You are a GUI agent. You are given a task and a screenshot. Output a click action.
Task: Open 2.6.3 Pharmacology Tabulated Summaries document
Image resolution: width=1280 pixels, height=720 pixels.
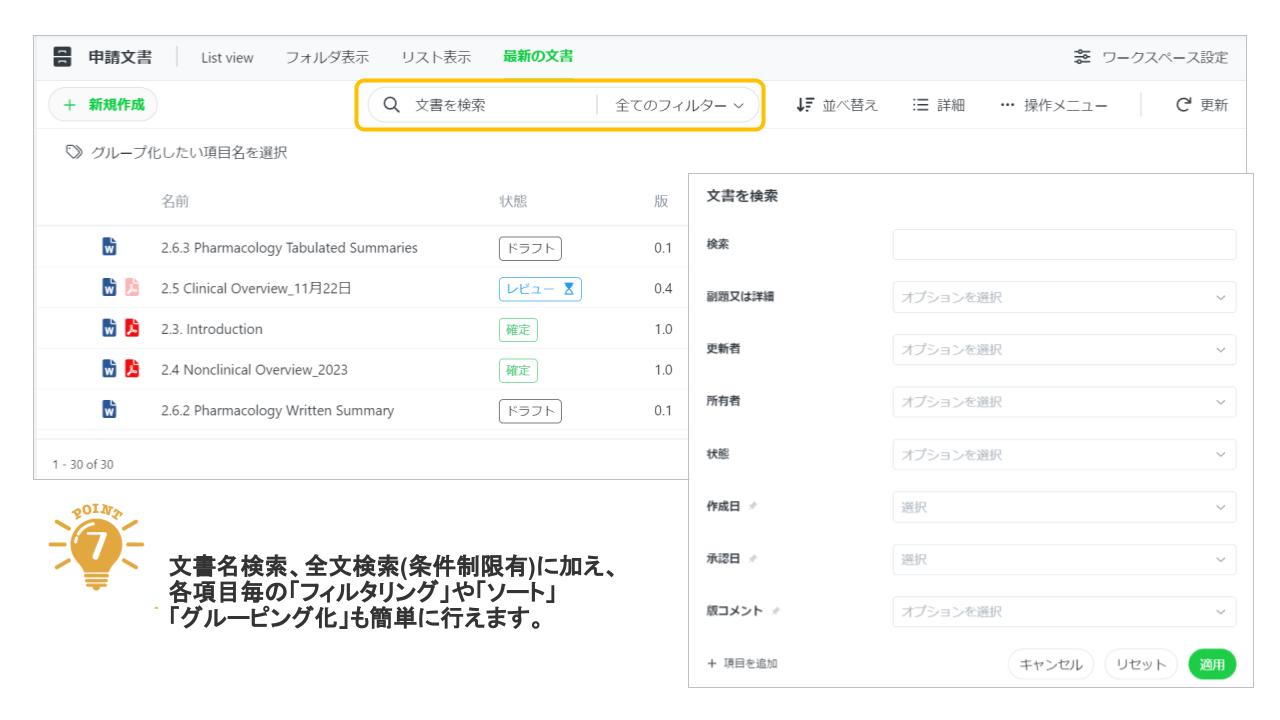(289, 248)
